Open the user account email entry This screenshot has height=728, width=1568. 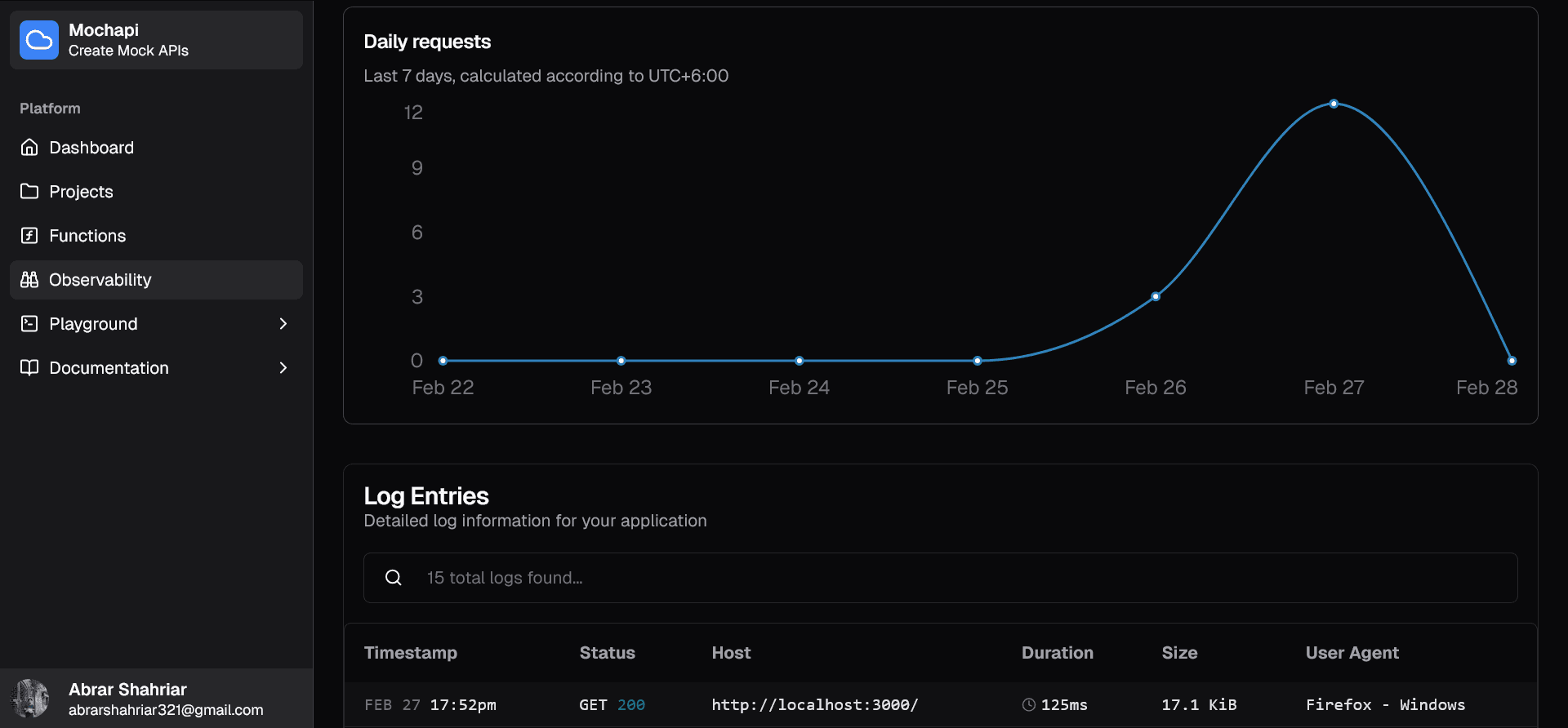166,710
